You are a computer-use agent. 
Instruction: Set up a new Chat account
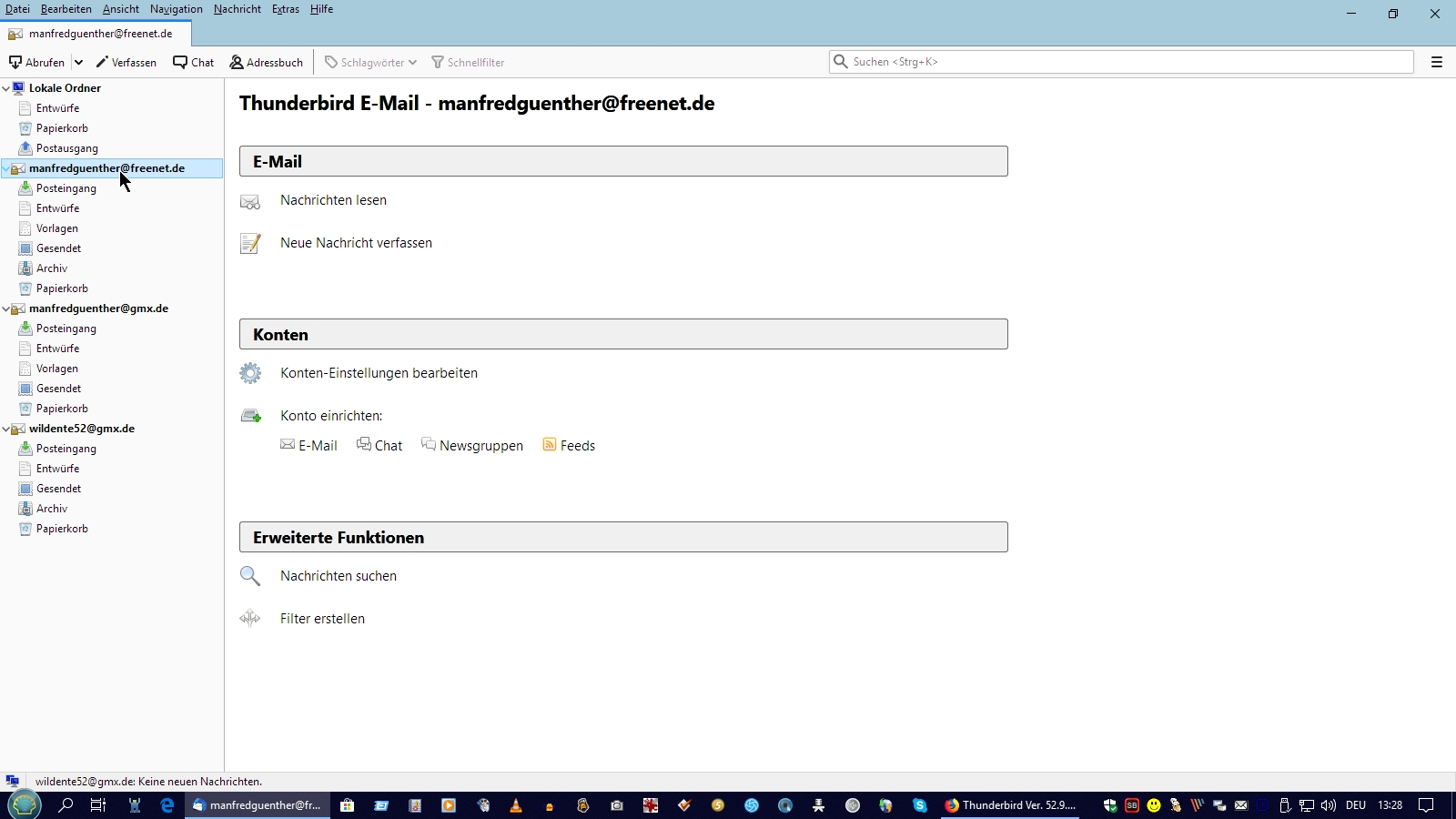pos(379,445)
